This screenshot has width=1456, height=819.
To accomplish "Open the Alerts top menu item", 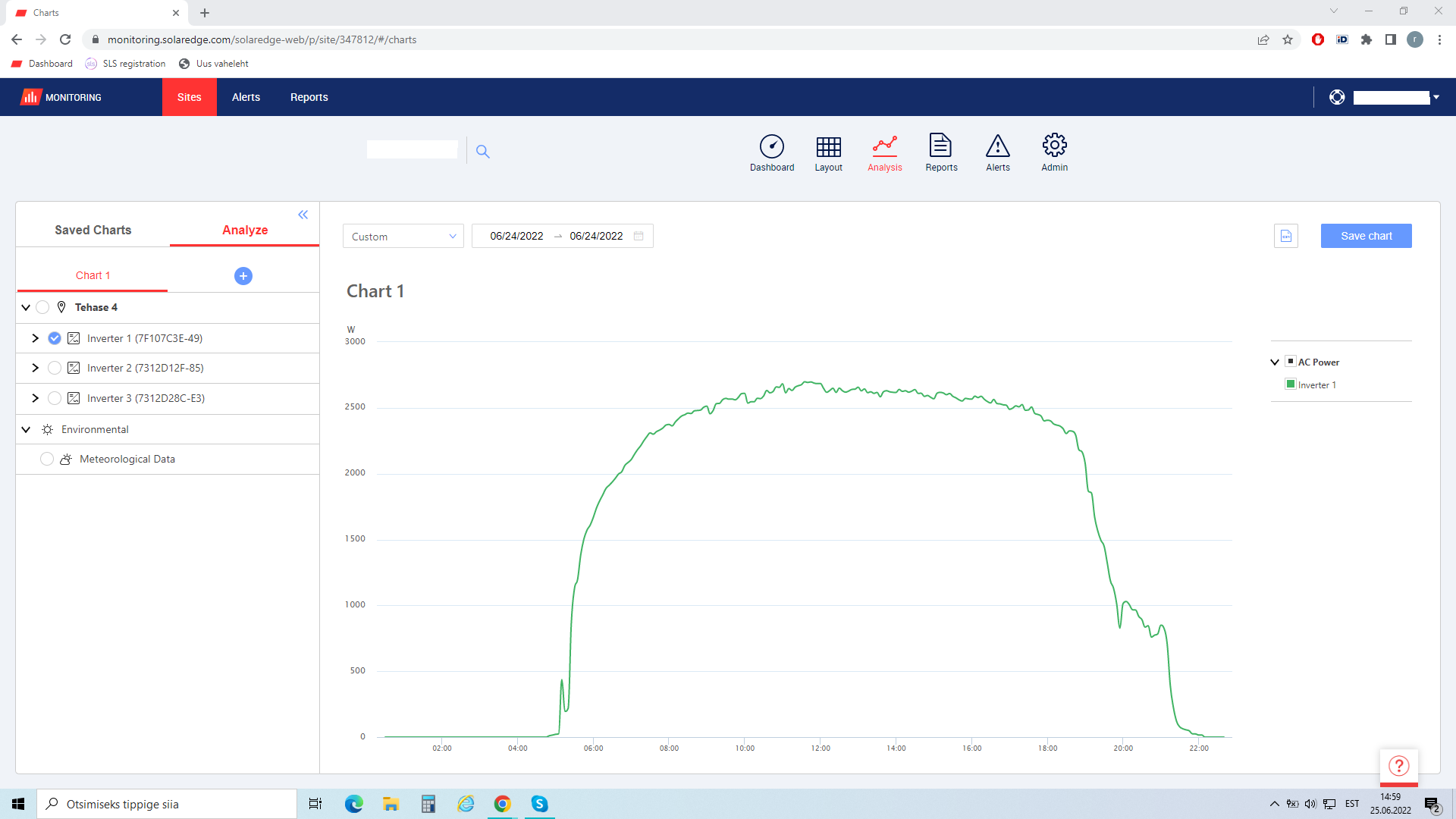I will click(246, 97).
